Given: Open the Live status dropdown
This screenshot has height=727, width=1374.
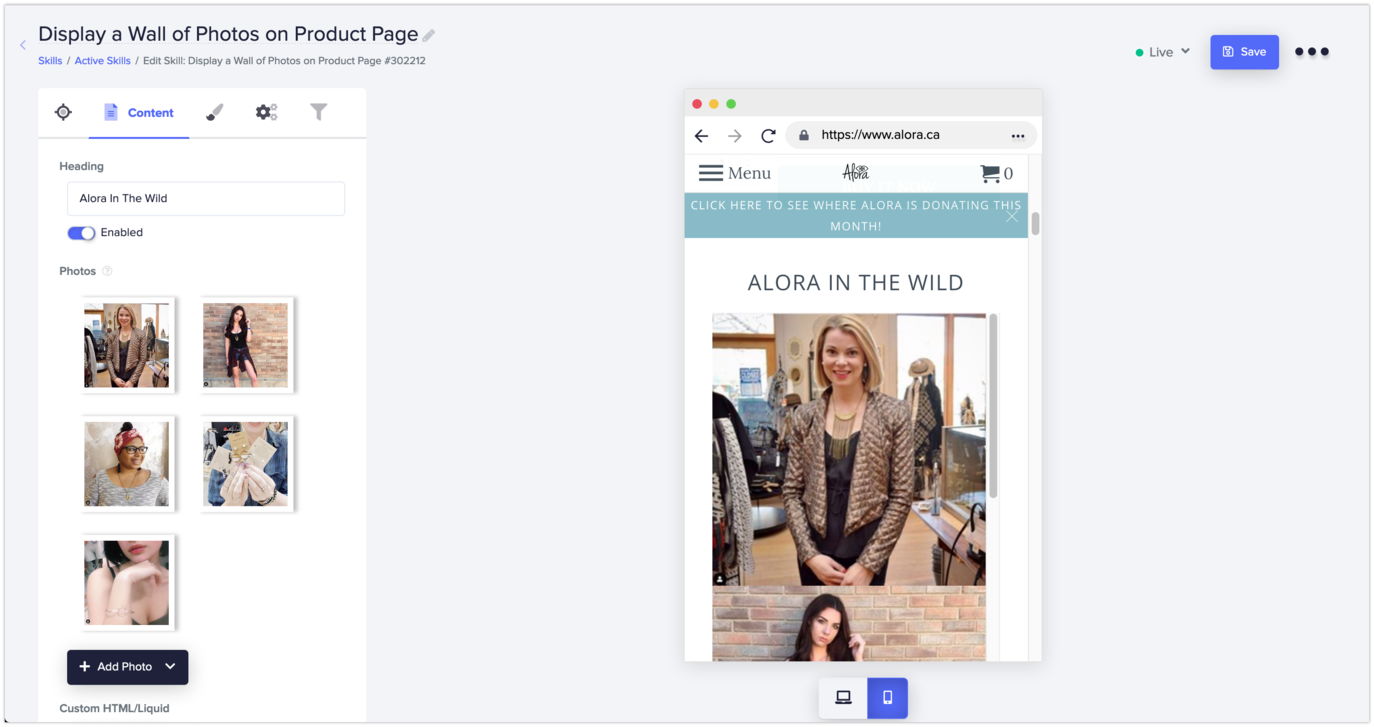Looking at the screenshot, I should click(1163, 51).
